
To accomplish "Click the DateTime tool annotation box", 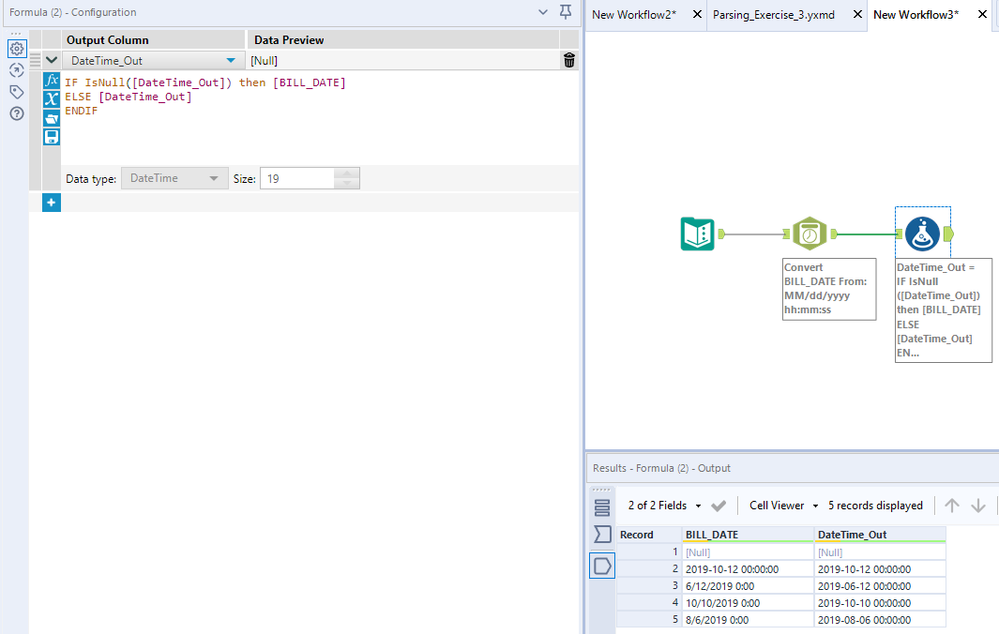I will 829,289.
